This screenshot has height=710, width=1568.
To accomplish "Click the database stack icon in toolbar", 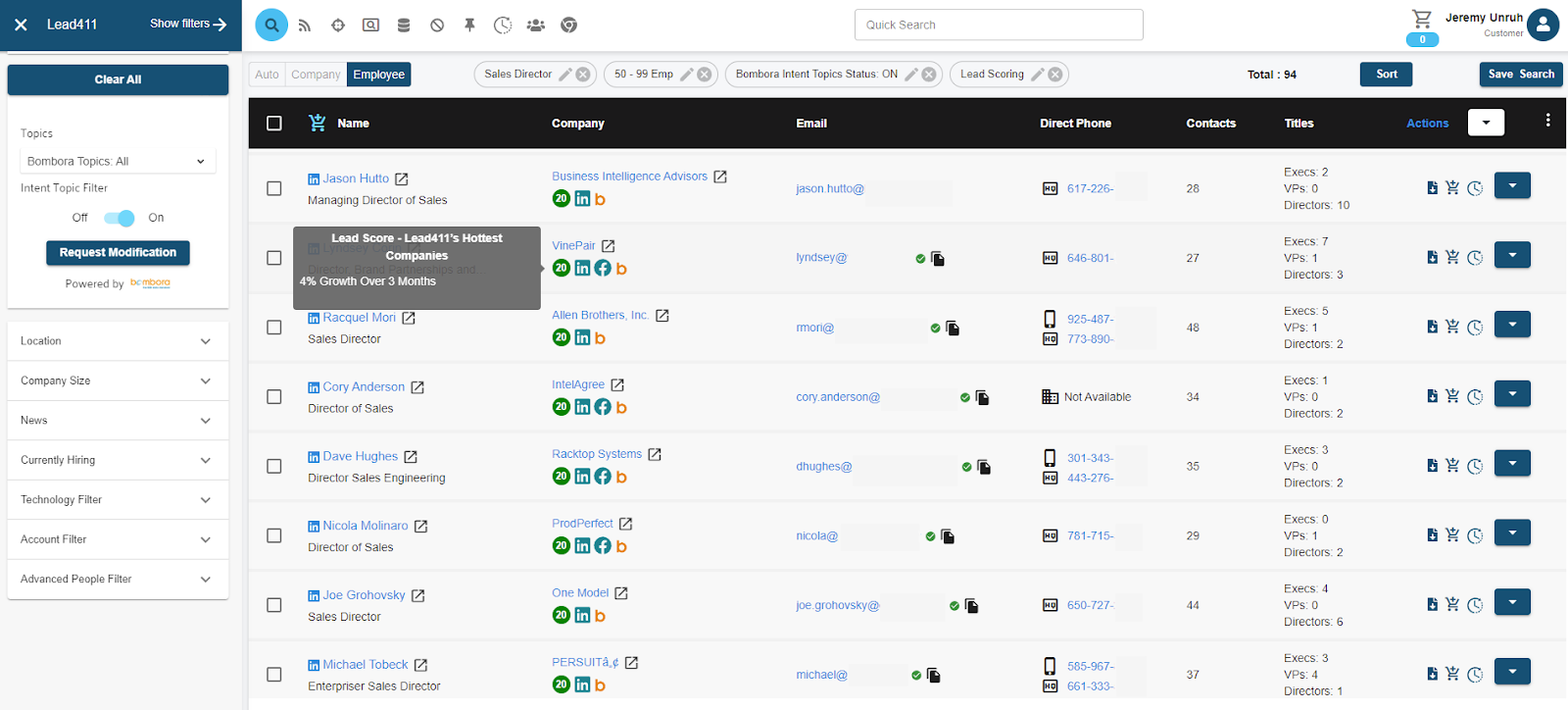I will 404,25.
